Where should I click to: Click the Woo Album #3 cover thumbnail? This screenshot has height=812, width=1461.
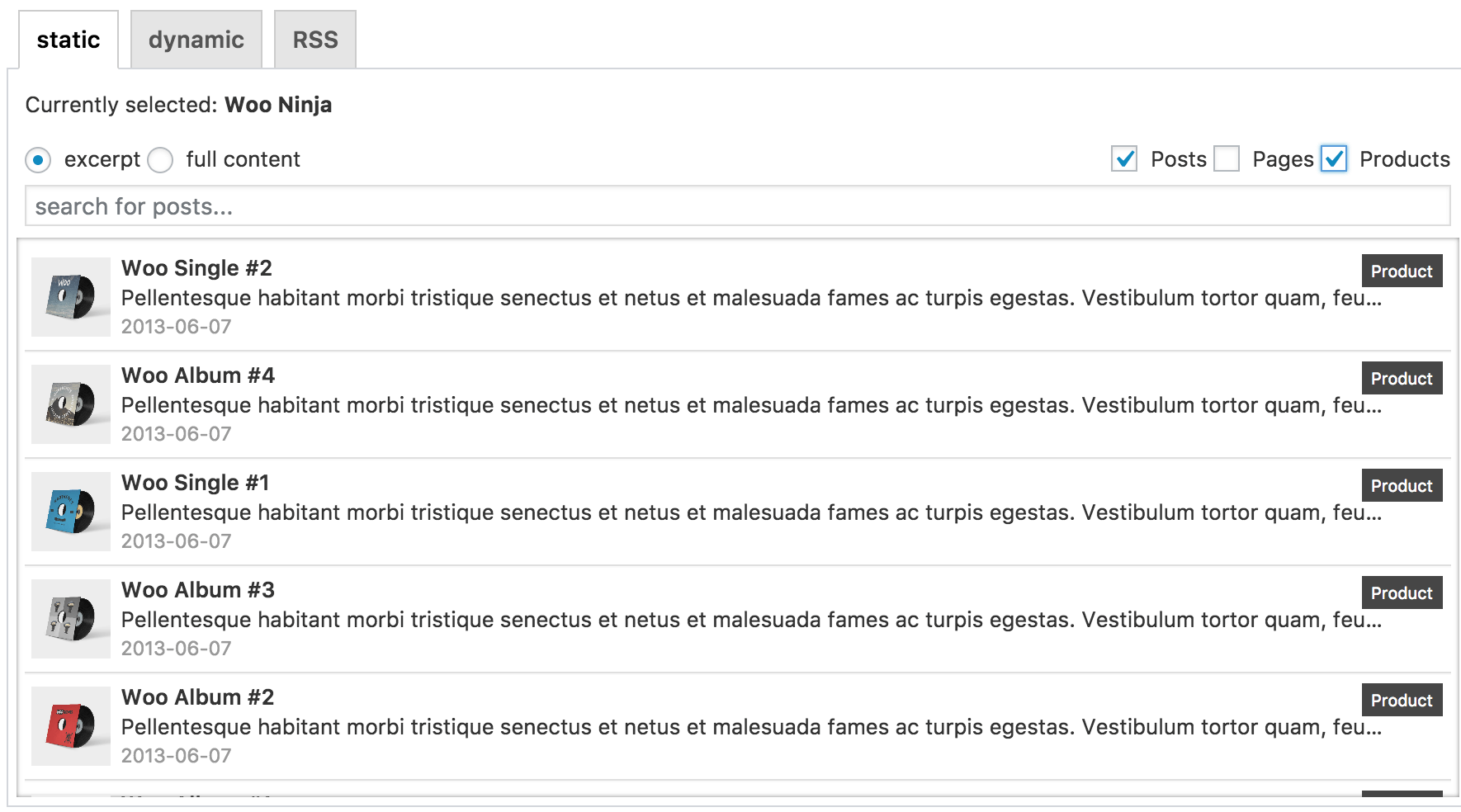coord(71,619)
